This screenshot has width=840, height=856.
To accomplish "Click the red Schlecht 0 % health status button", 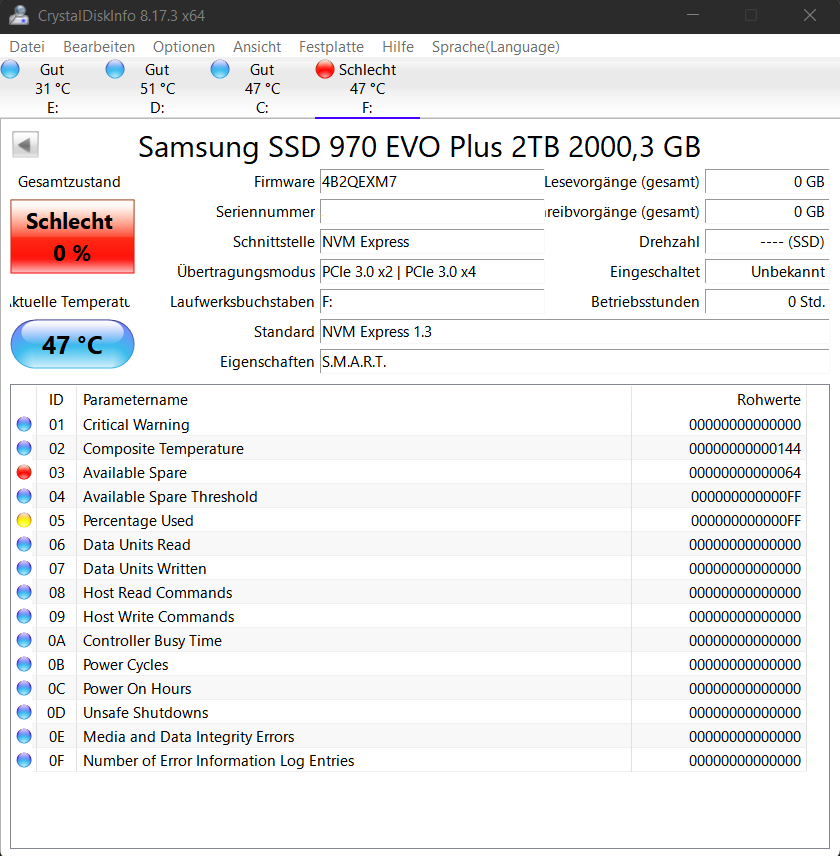I will click(73, 236).
